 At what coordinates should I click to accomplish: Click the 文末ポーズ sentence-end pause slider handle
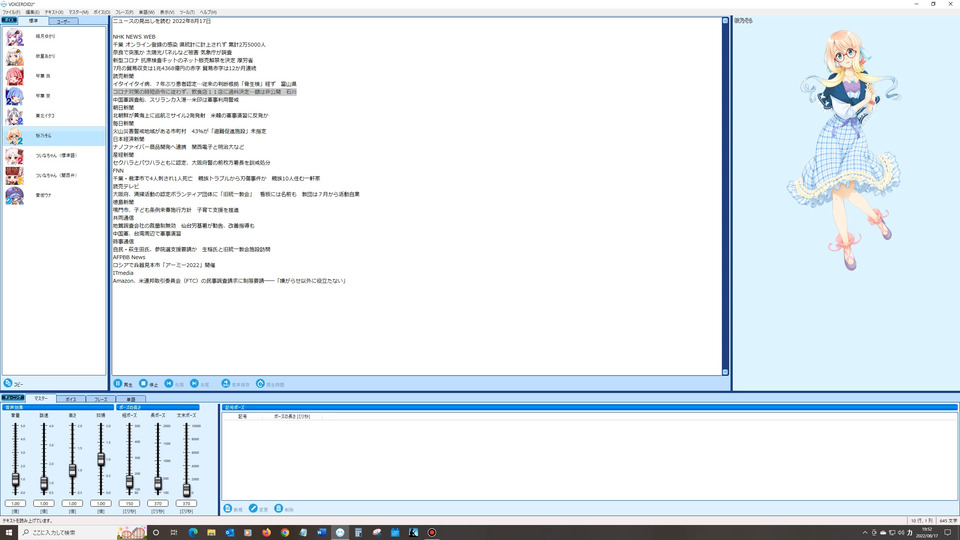(x=186, y=489)
